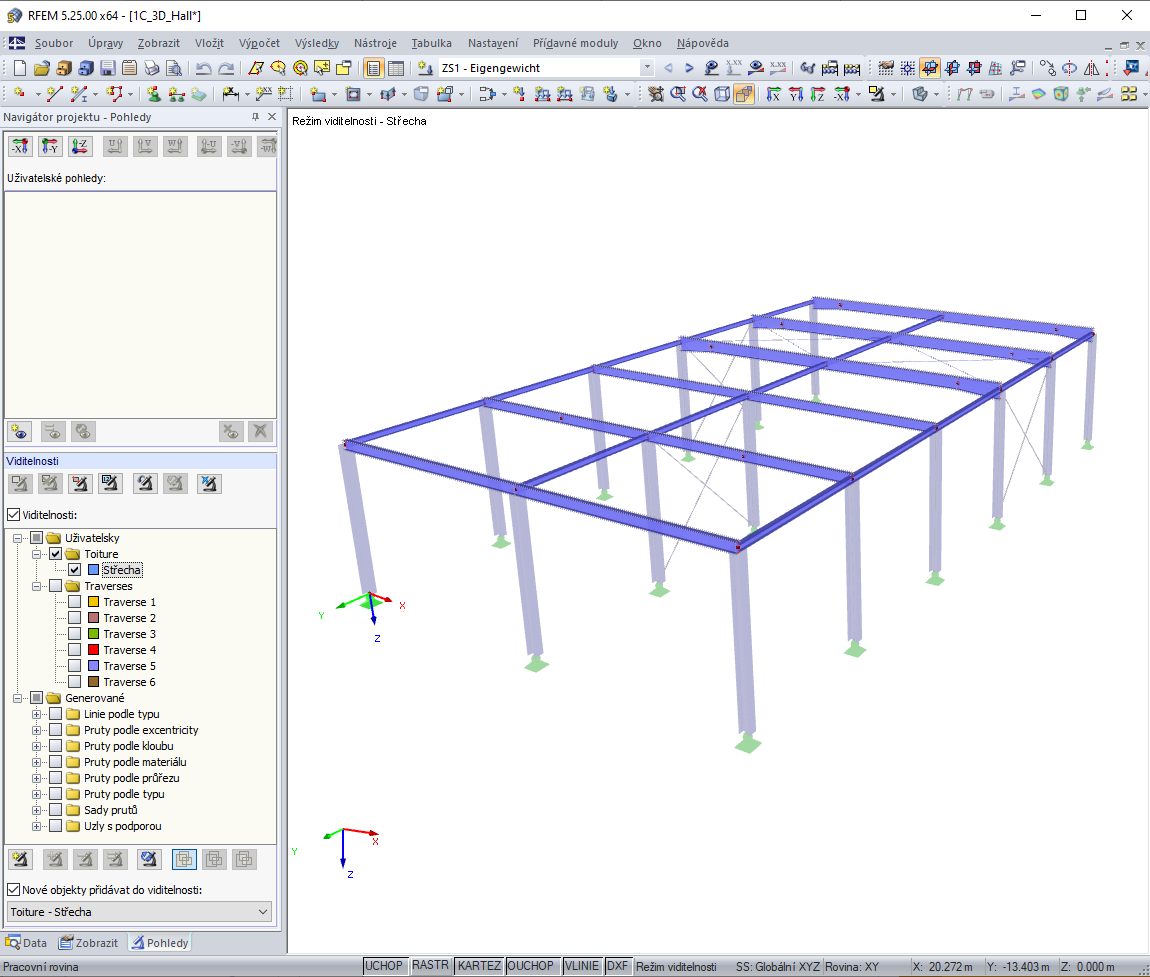This screenshot has width=1150, height=977.
Task: Click the zoom window magnifier icon
Action: point(678,93)
